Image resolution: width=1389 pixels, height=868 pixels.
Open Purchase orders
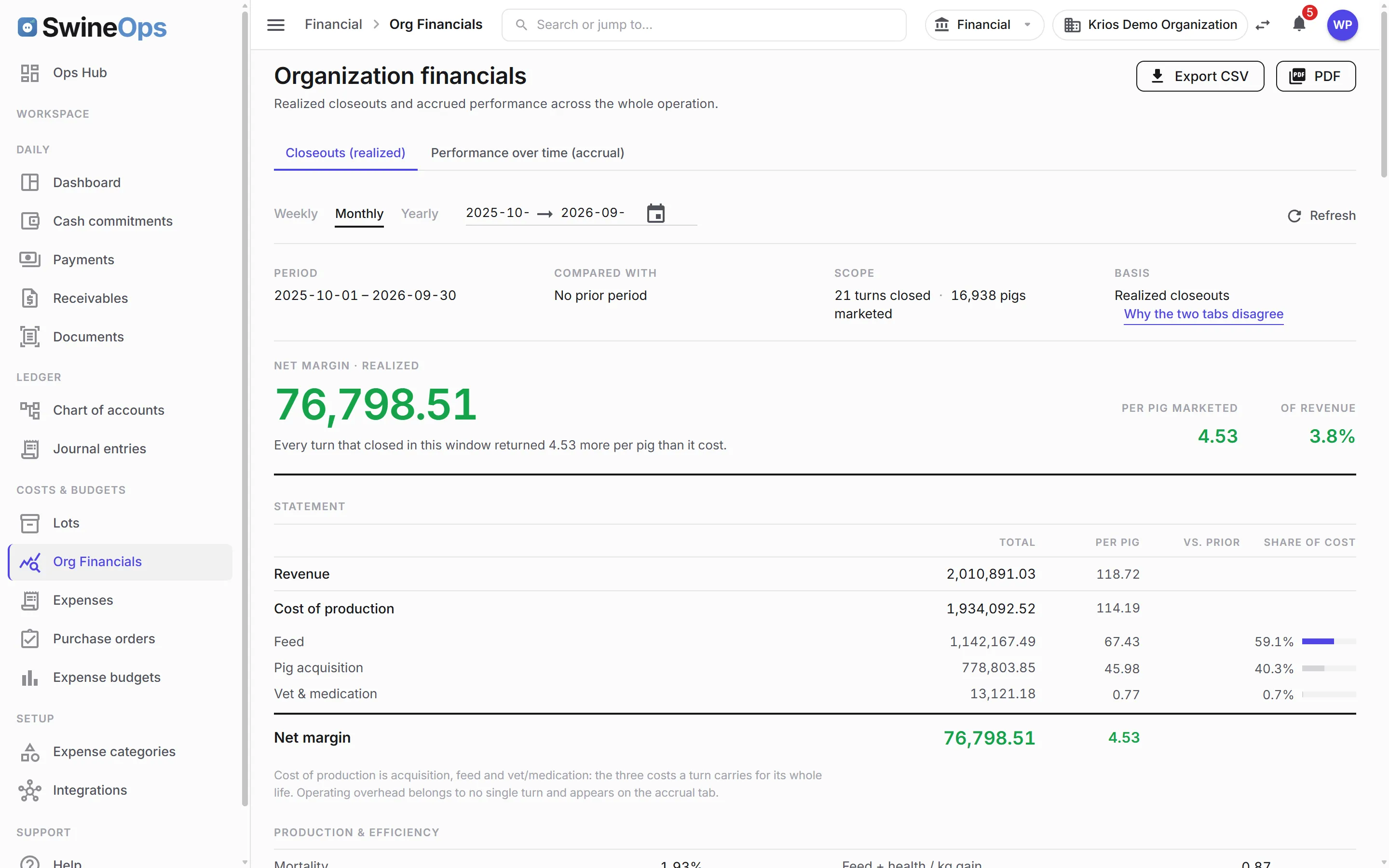pyautogui.click(x=120, y=638)
